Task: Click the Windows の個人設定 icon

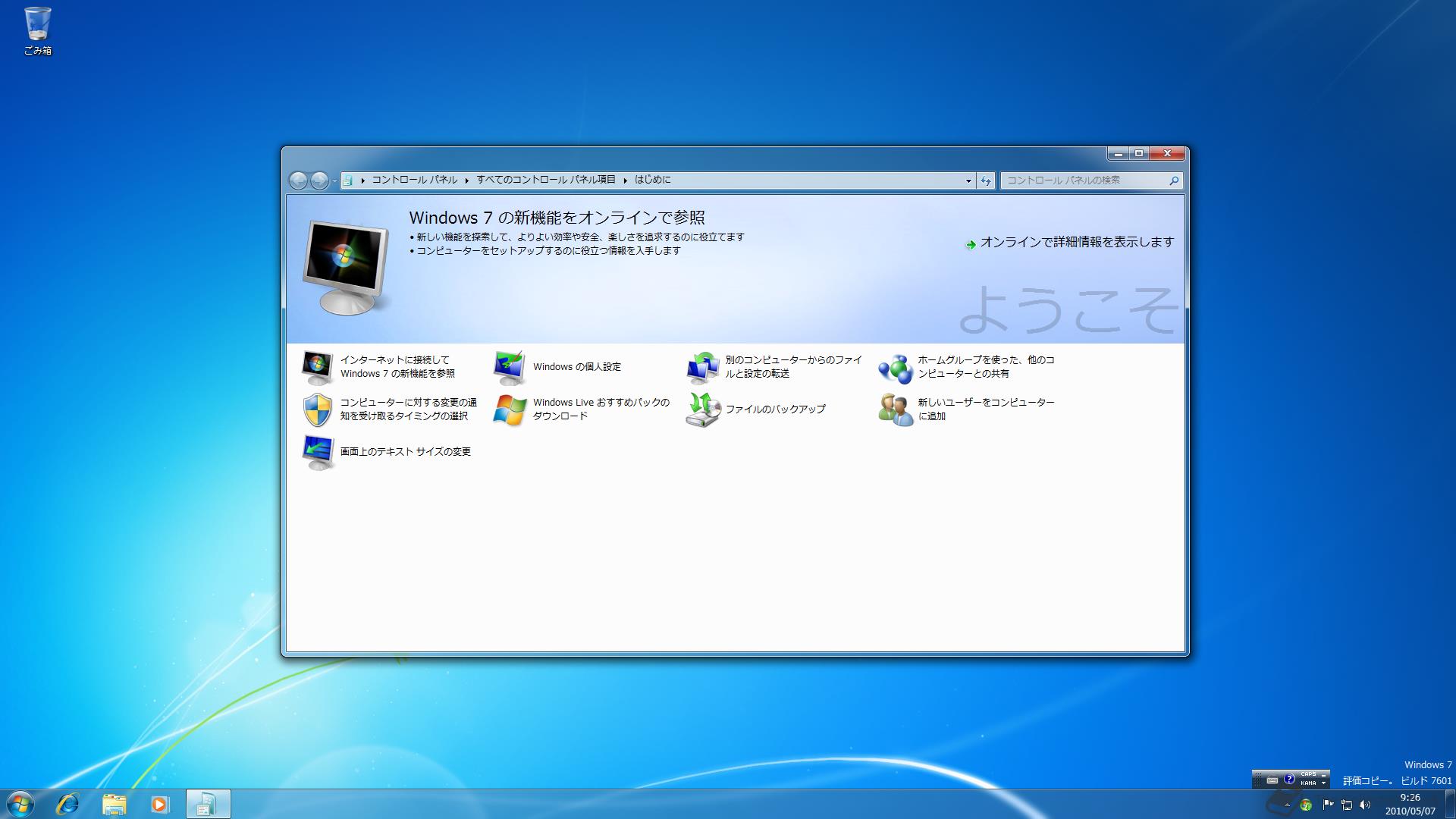Action: point(510,367)
